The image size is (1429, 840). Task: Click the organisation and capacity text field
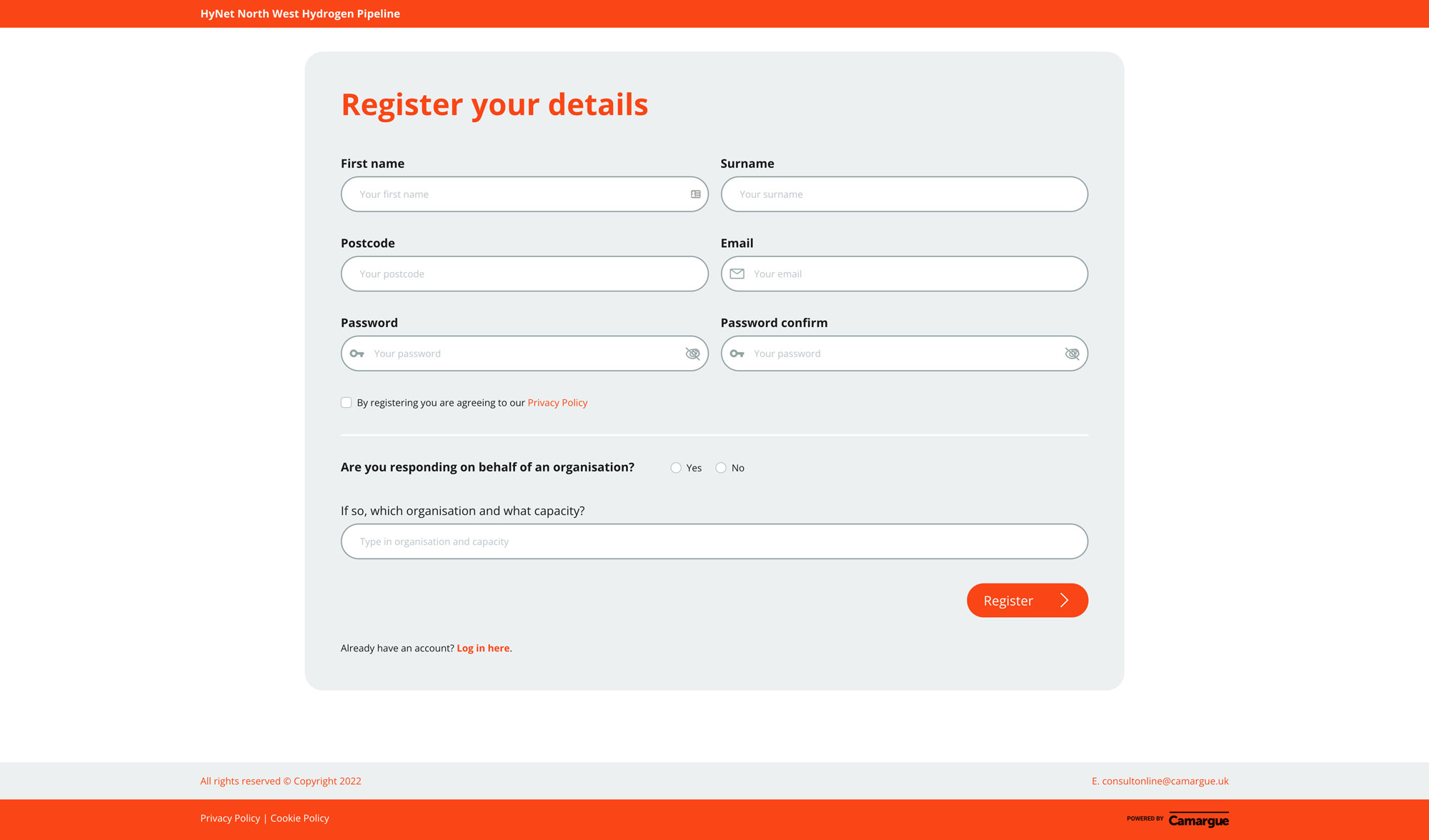(714, 541)
